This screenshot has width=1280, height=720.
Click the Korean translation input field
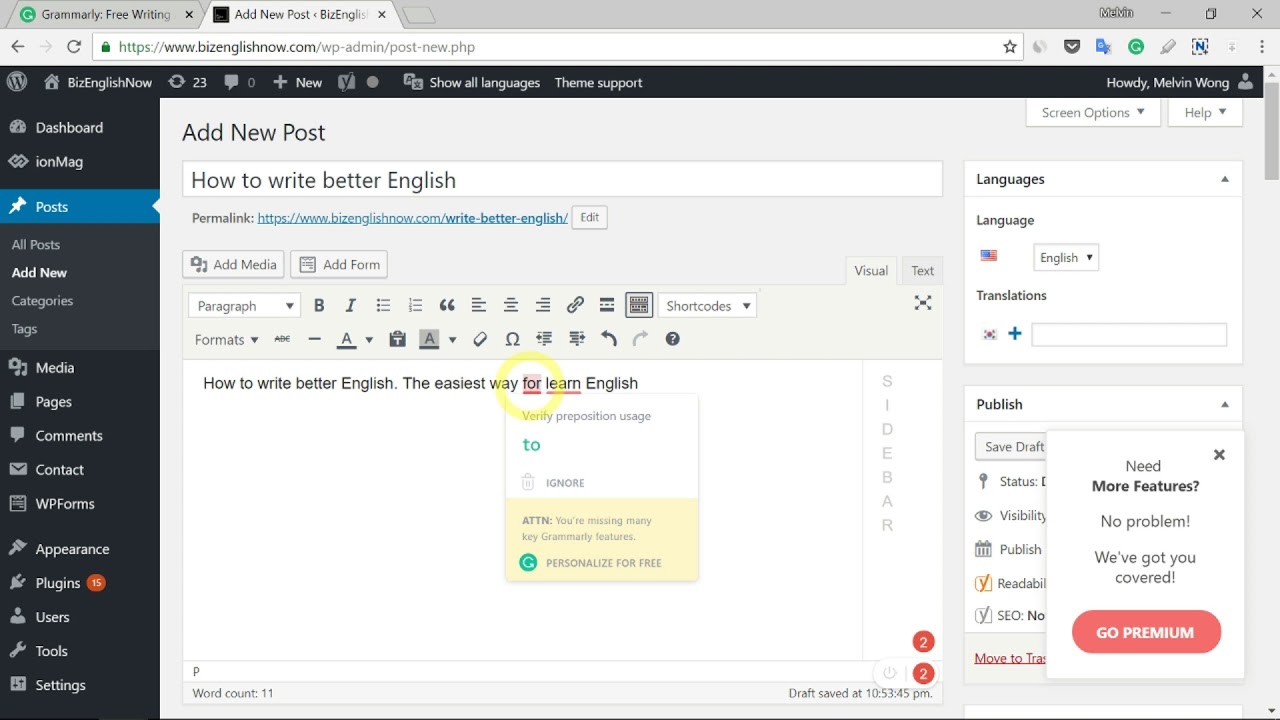pyautogui.click(x=1129, y=335)
